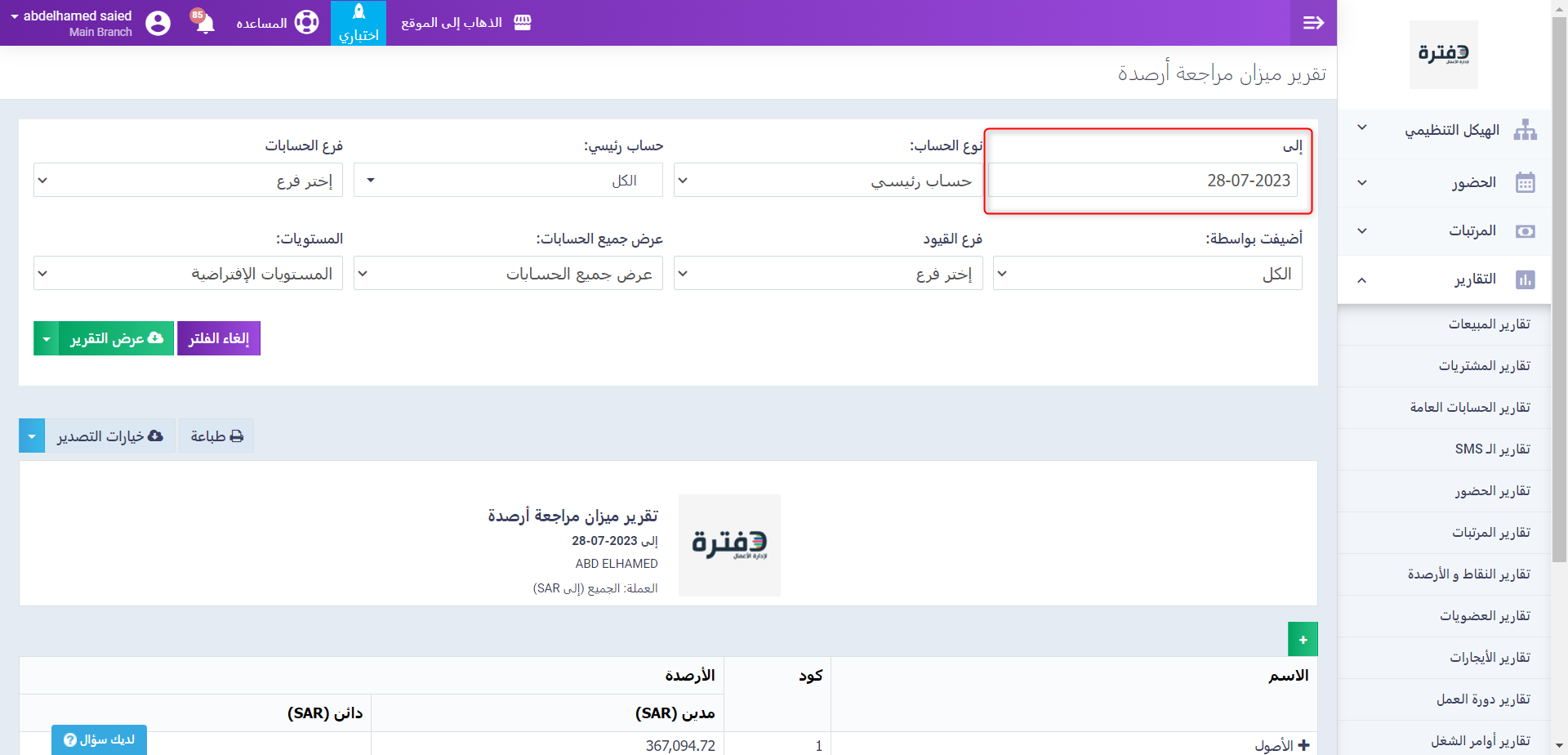
Task: Open the أضيفت بواسطة dropdown
Action: [1147, 273]
